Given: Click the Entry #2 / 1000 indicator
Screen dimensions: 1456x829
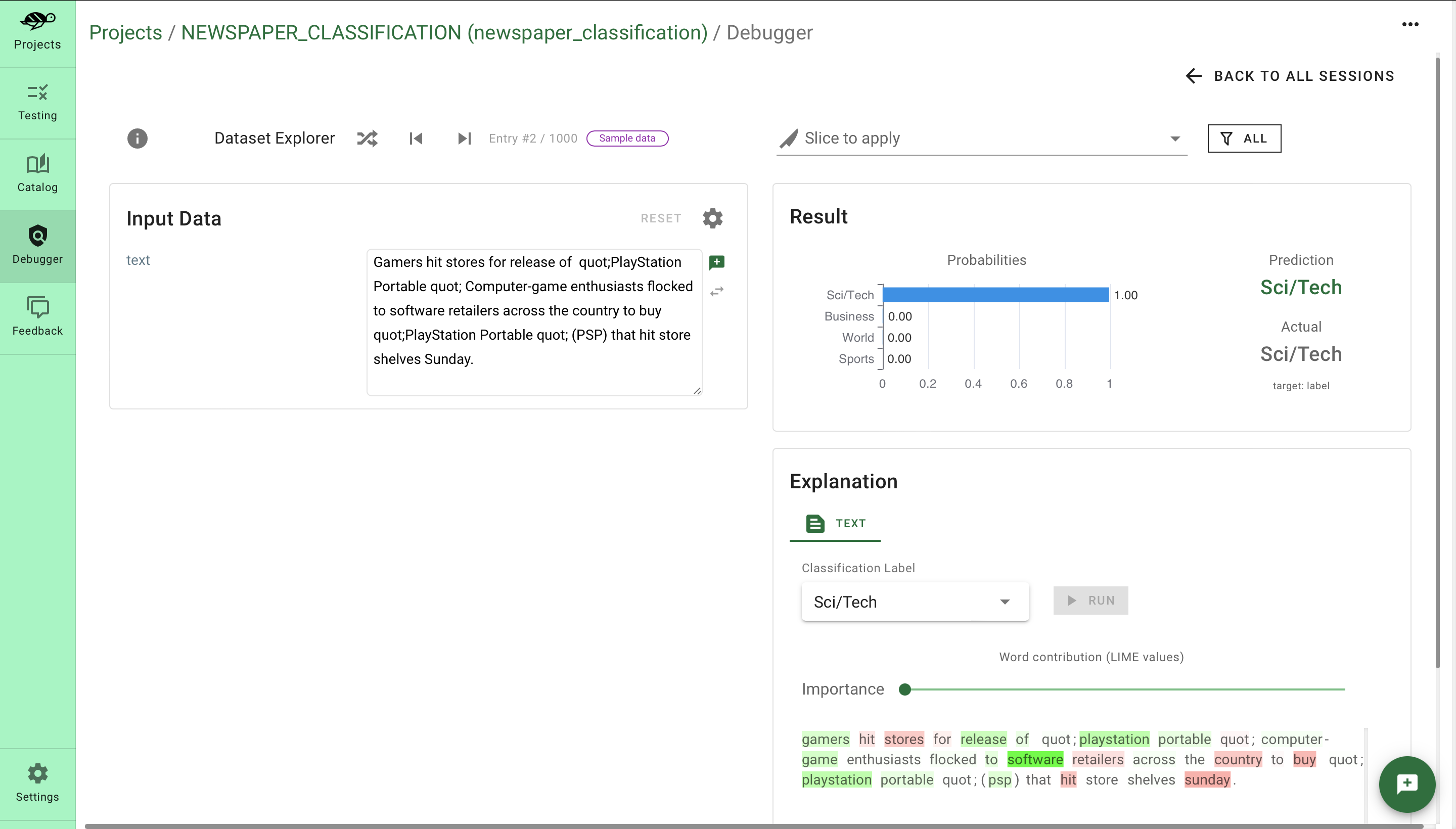Looking at the screenshot, I should (x=533, y=139).
